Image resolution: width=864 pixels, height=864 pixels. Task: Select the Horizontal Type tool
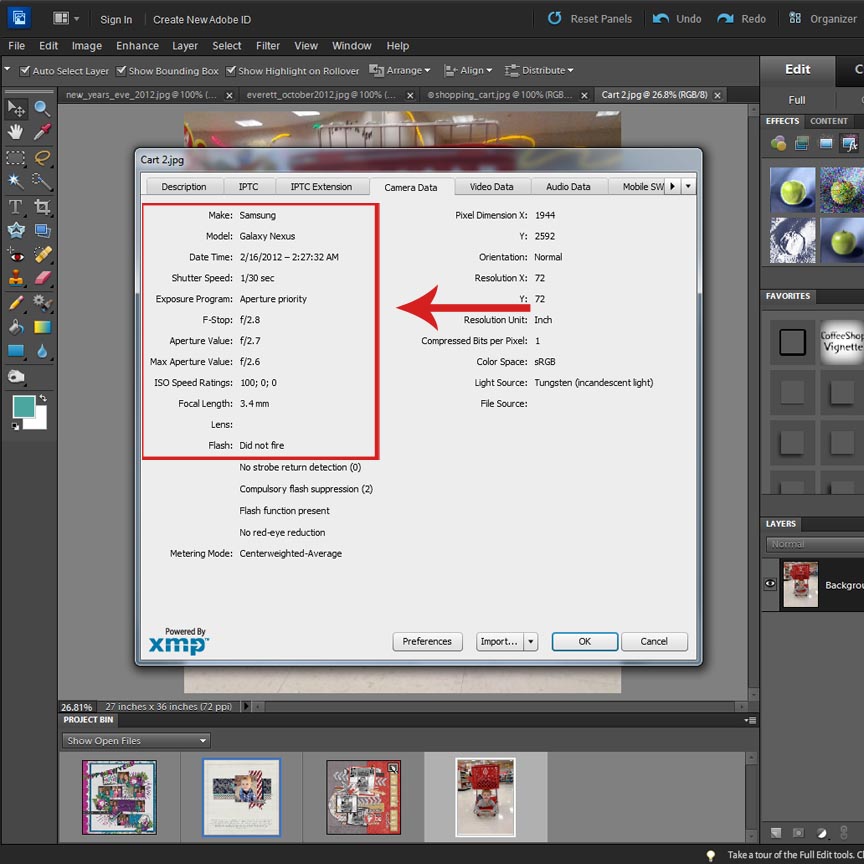[16, 207]
